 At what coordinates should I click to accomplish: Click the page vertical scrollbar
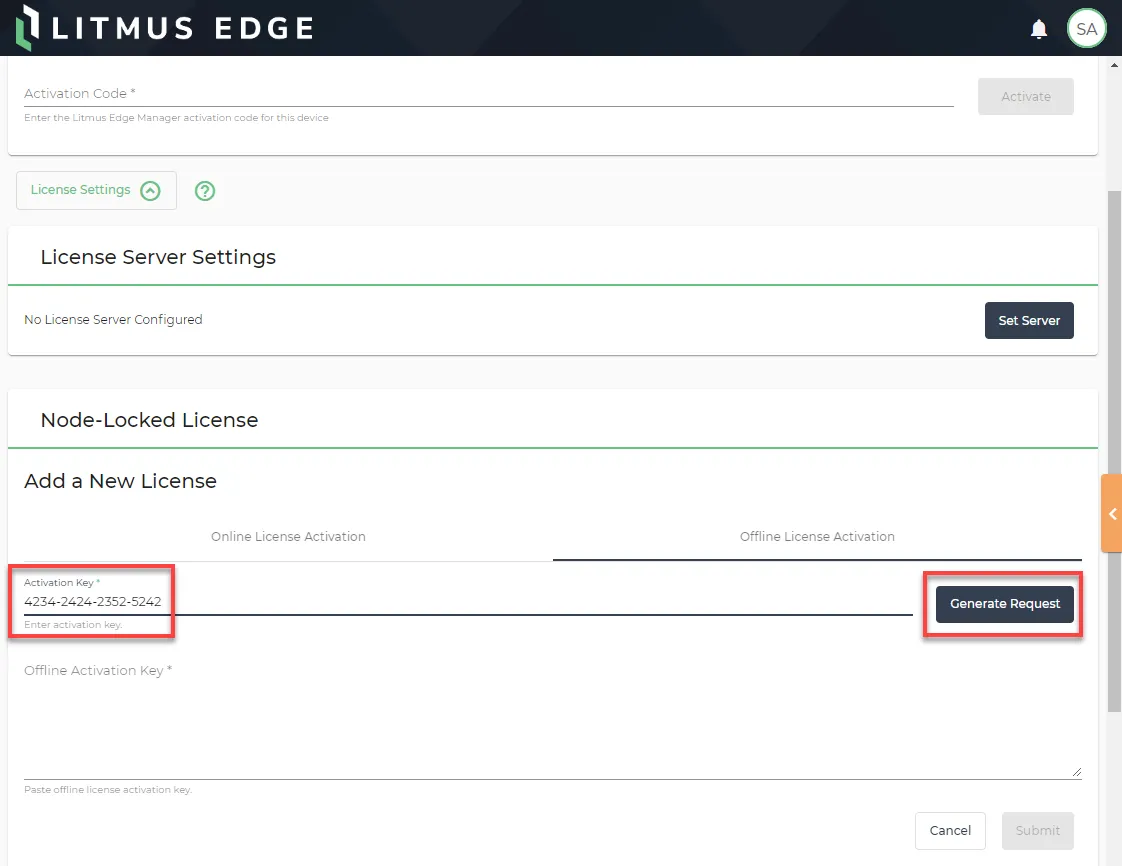tap(1114, 451)
